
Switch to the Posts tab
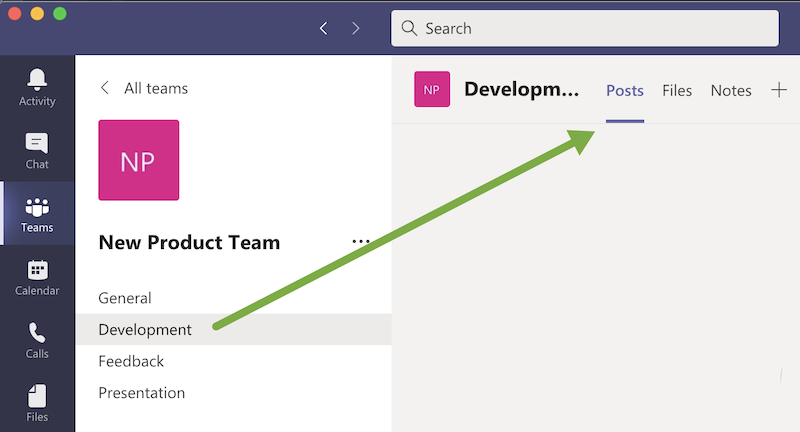pos(625,91)
